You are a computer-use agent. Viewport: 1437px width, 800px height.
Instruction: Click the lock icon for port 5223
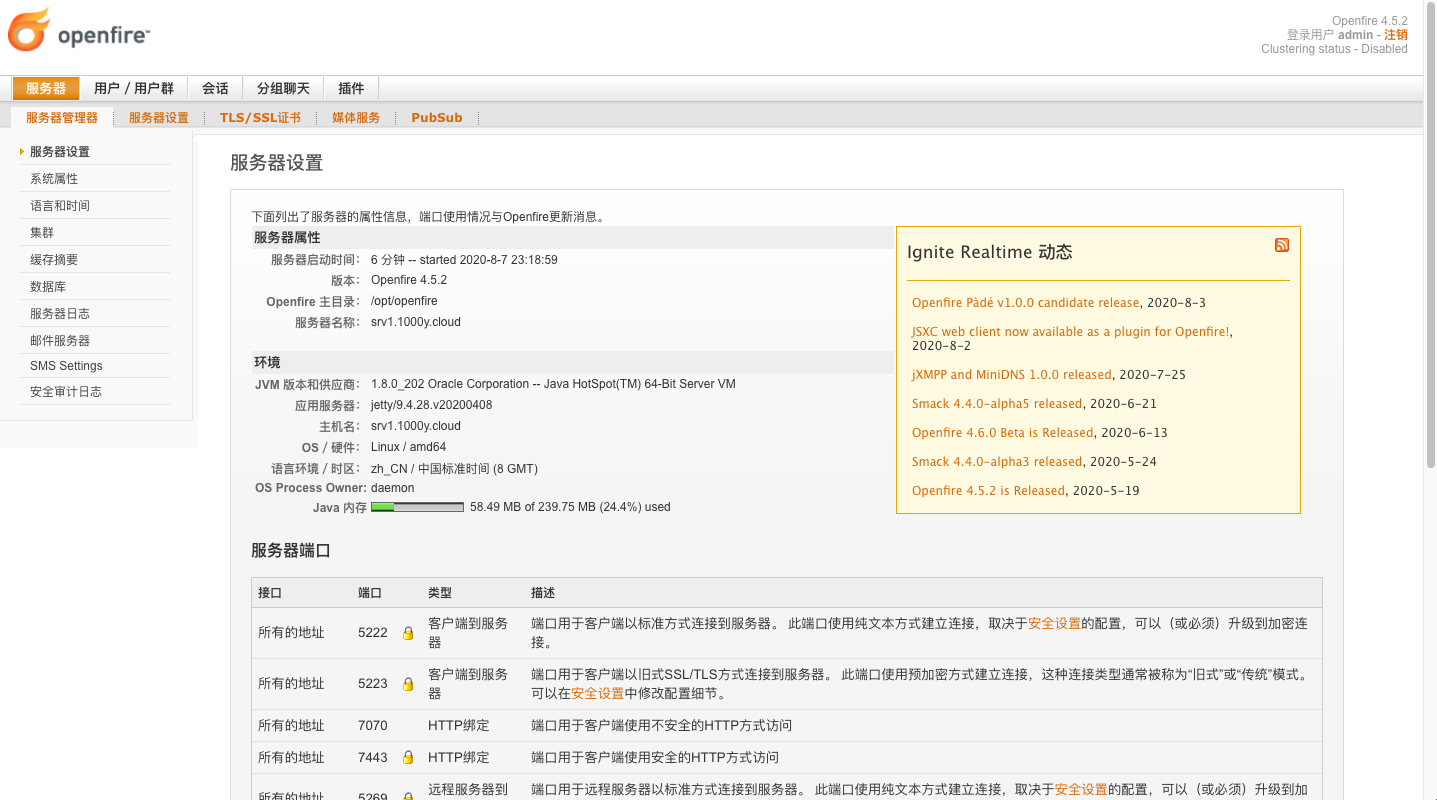408,684
